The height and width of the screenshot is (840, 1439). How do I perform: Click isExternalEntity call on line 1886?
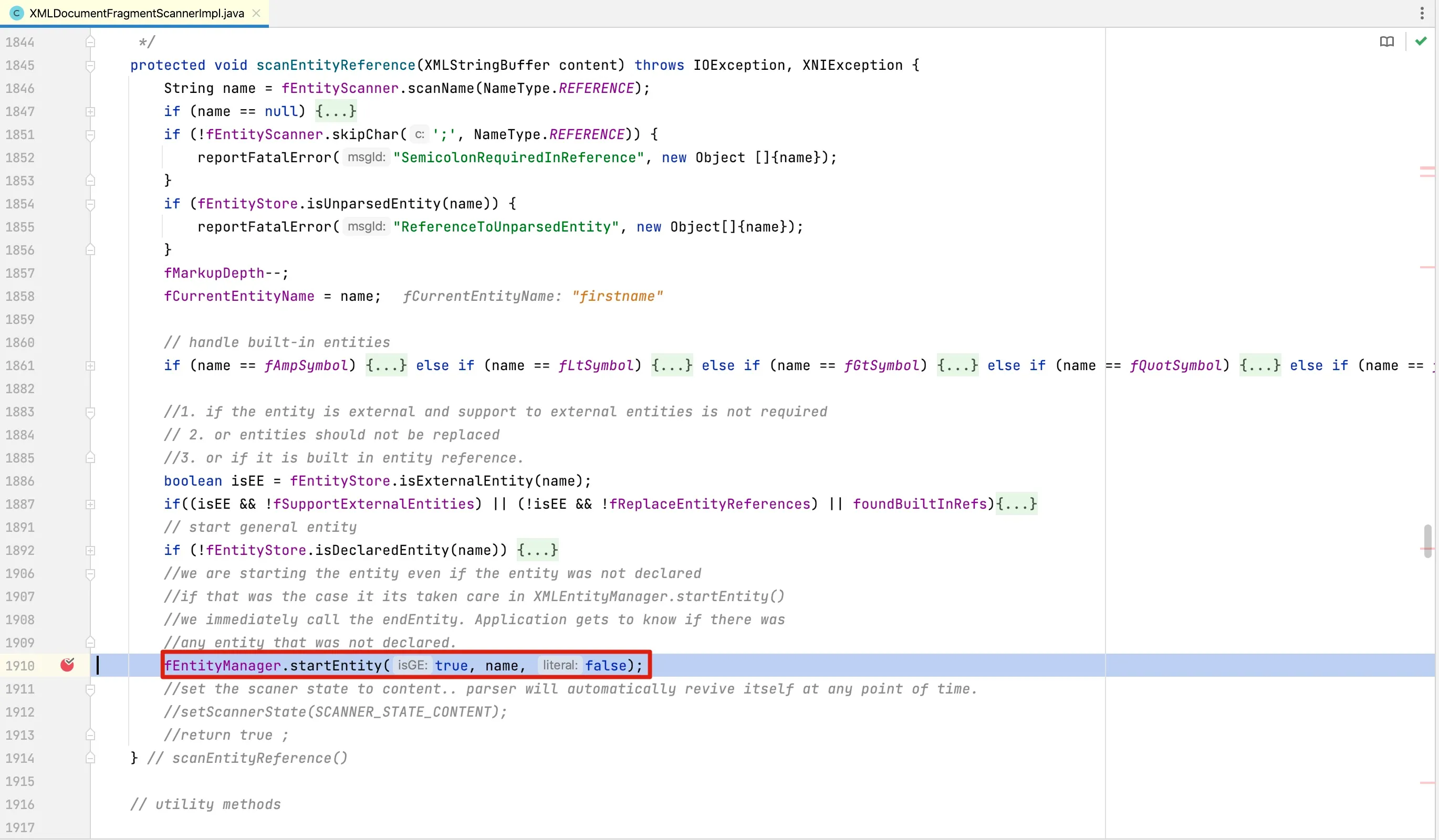pos(466,481)
